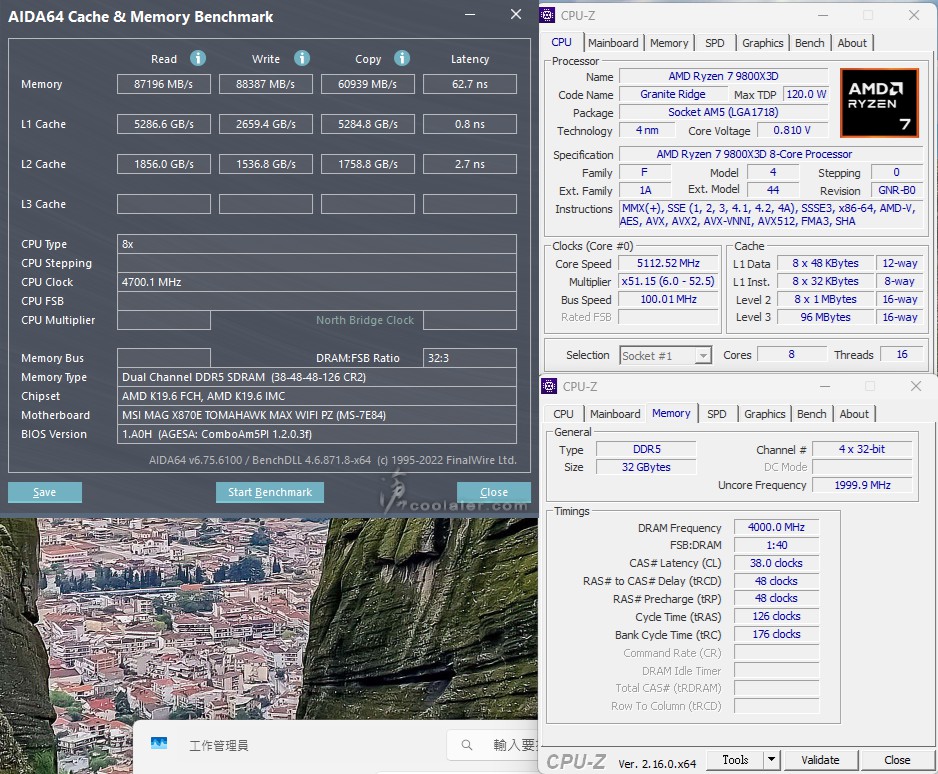Click the AMD Ryzen 7 logo
This screenshot has width=938, height=774.
(x=879, y=103)
